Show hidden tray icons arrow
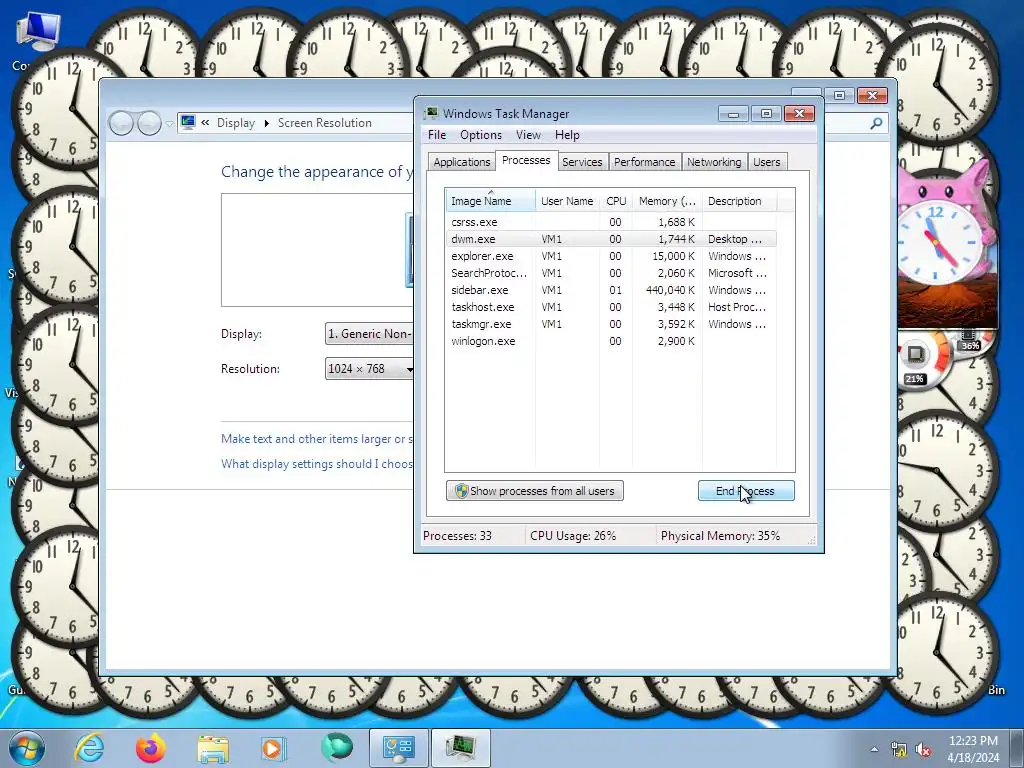 pyautogui.click(x=874, y=749)
